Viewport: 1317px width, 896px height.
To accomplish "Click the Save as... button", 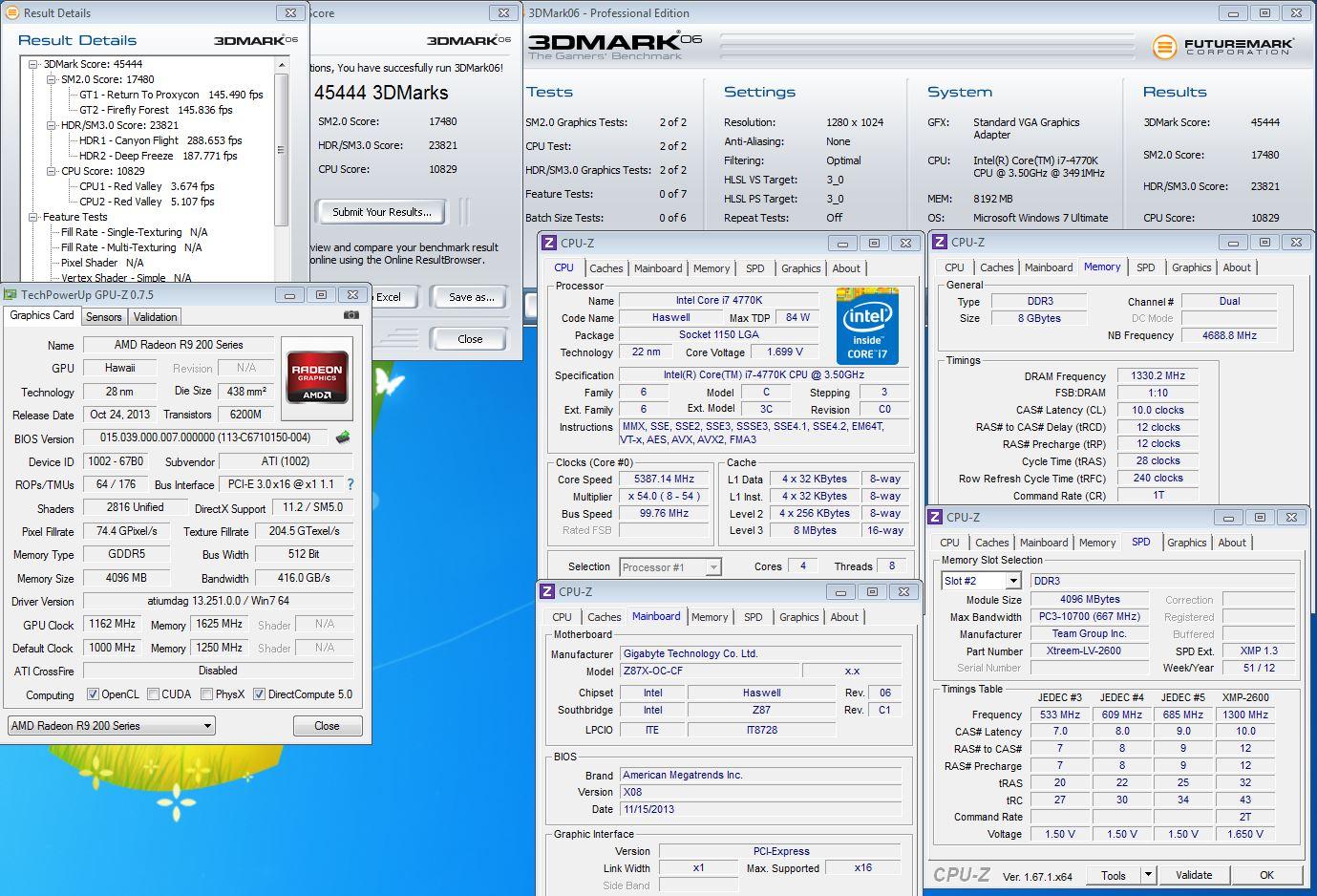I will pyautogui.click(x=472, y=297).
